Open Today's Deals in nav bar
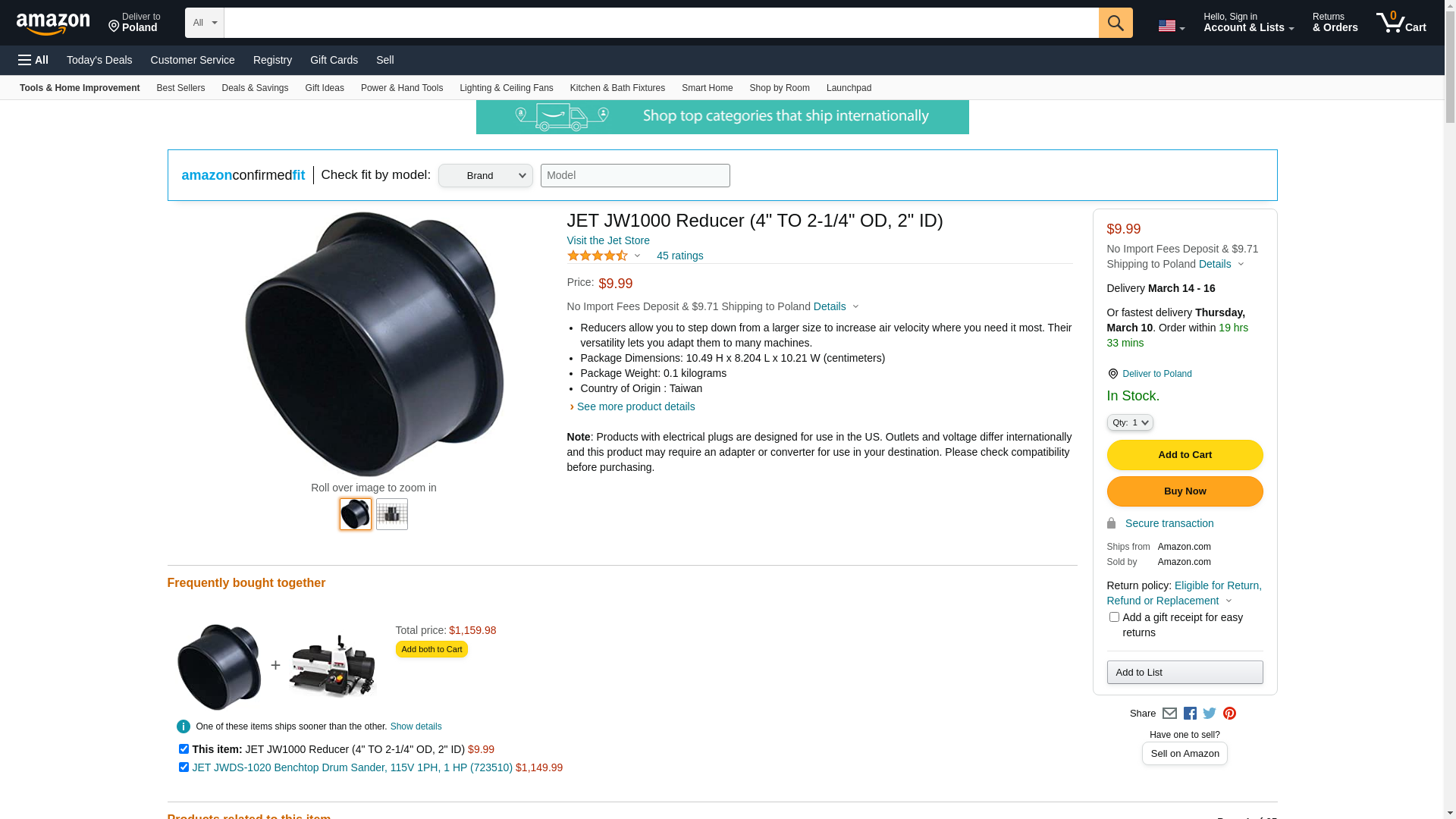This screenshot has width=1456, height=819. click(x=99, y=60)
